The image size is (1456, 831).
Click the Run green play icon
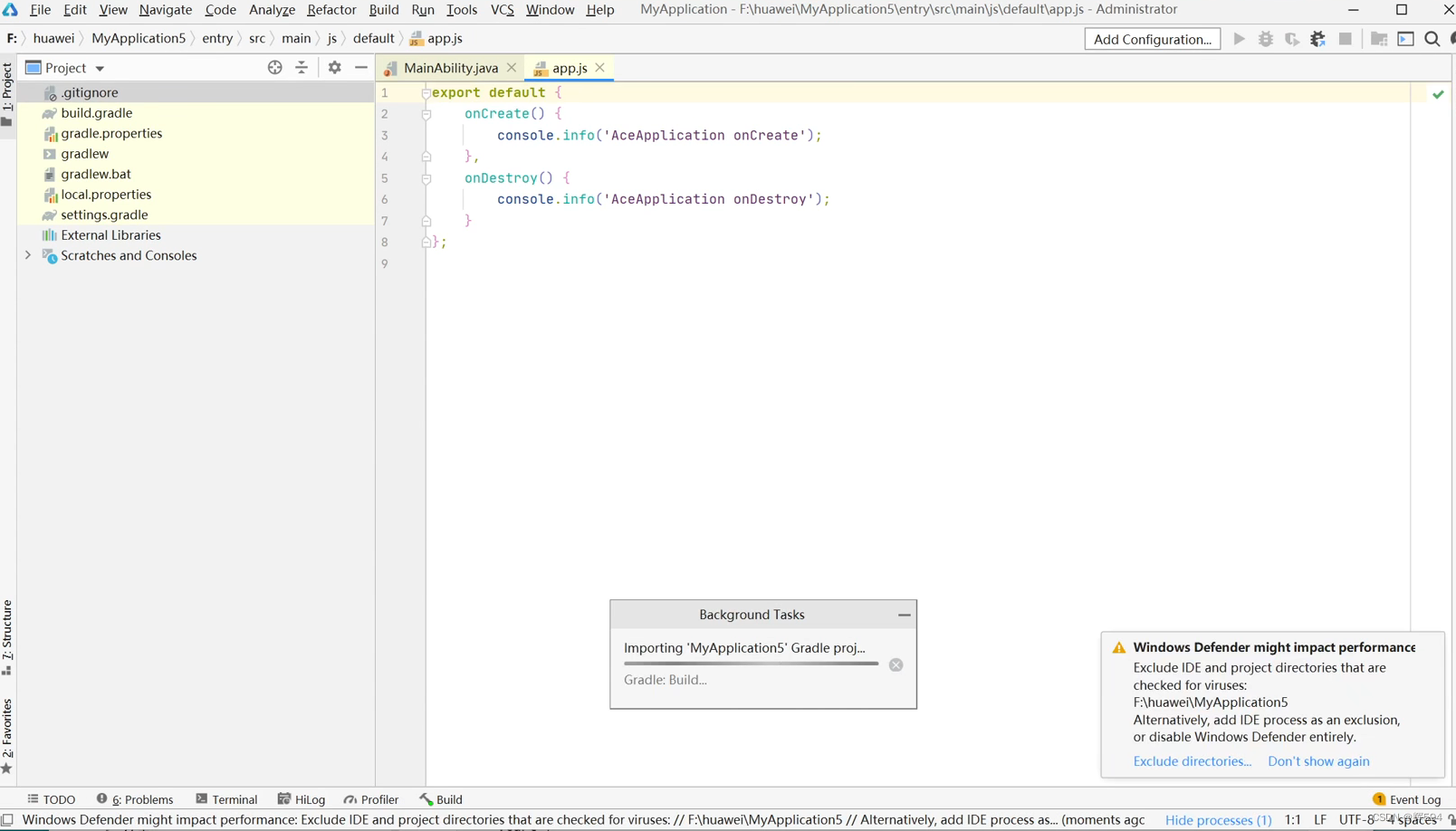point(1239,39)
